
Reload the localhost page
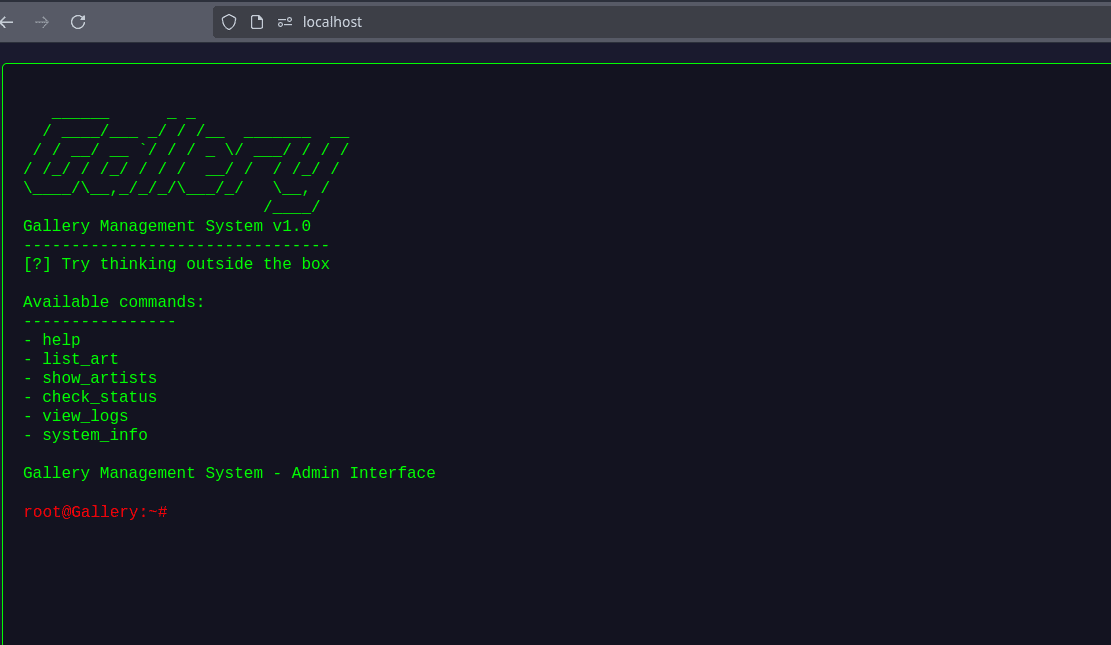click(x=78, y=22)
